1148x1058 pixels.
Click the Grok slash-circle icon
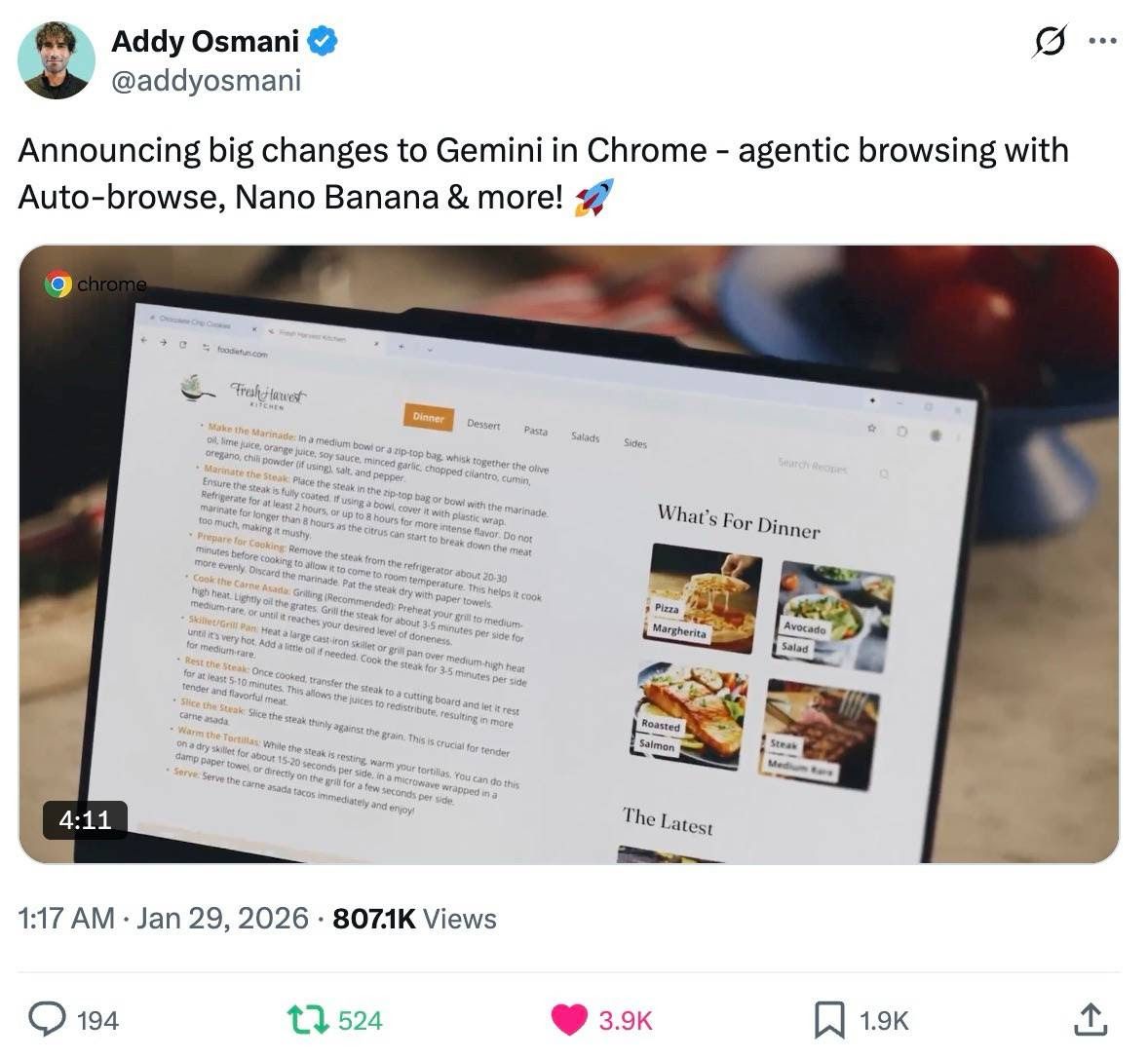[x=1049, y=41]
